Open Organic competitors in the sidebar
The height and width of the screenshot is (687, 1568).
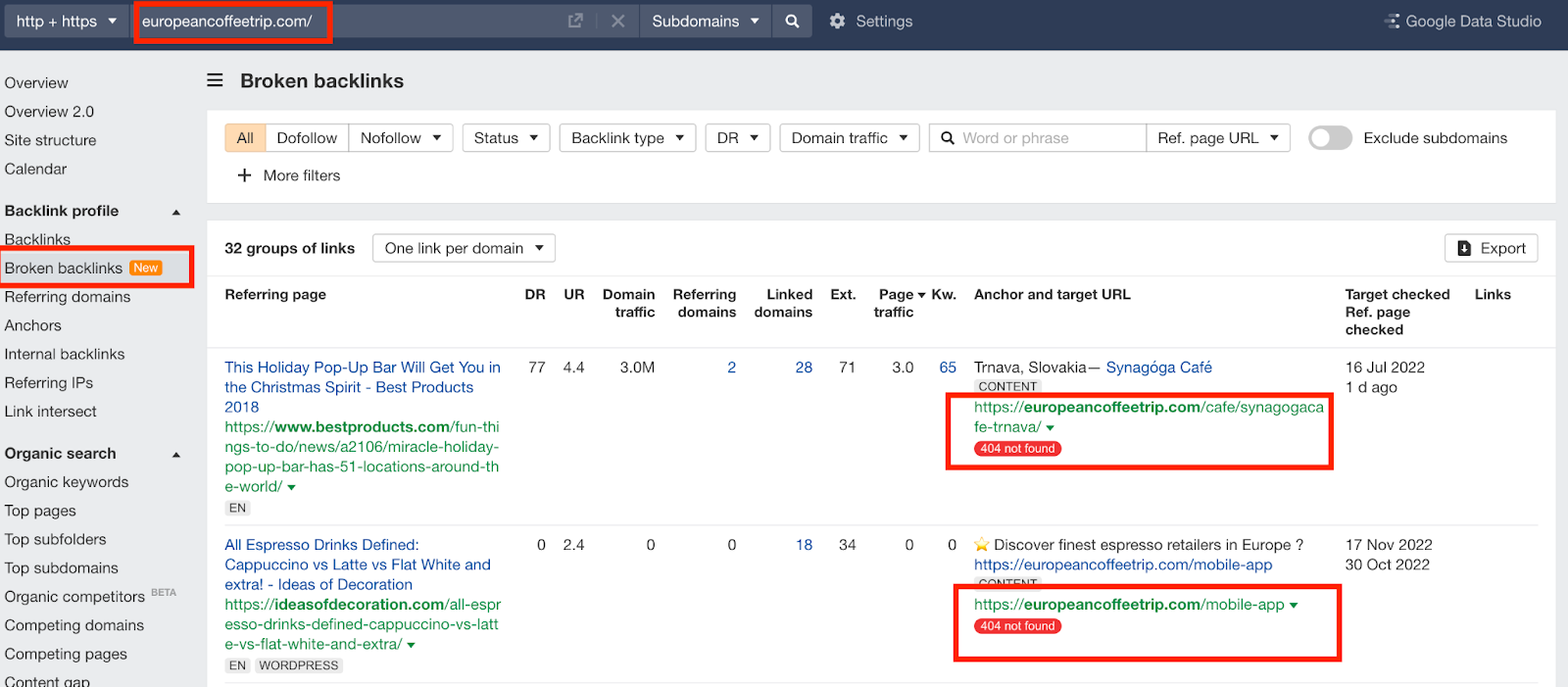74,597
